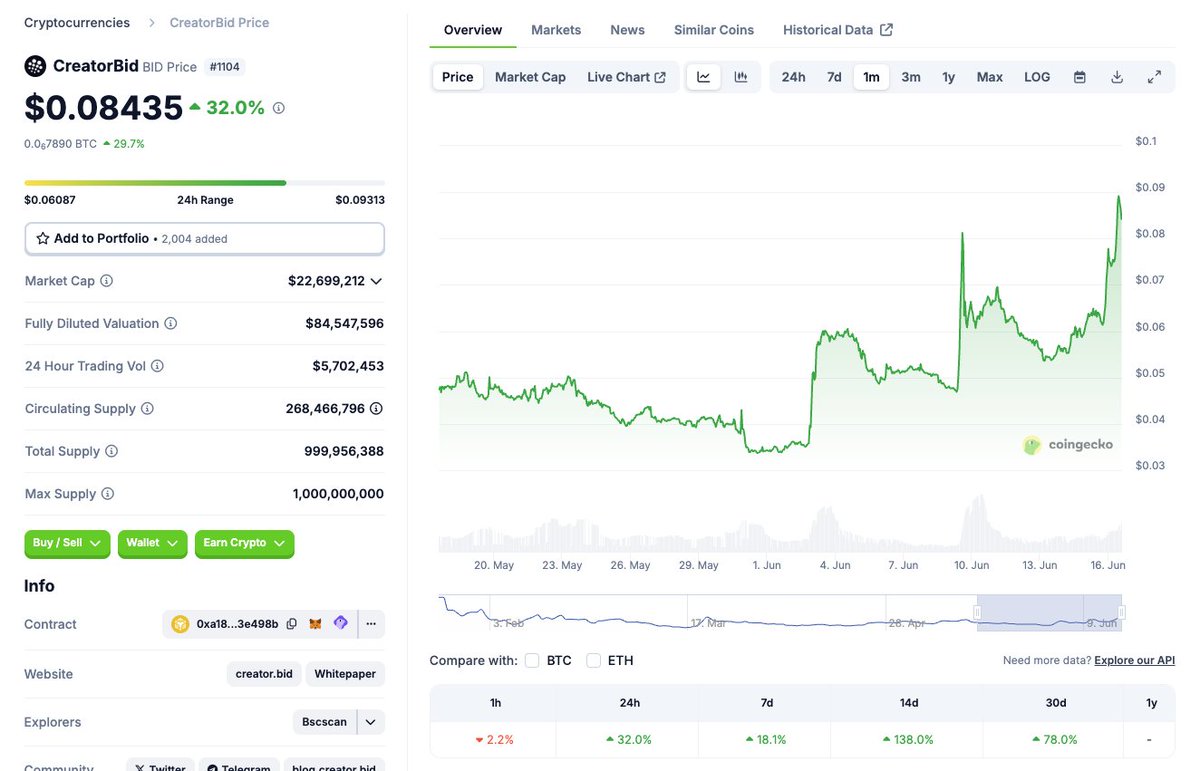Open the Whitepaper link
The height and width of the screenshot is (771, 1200).
(345, 674)
